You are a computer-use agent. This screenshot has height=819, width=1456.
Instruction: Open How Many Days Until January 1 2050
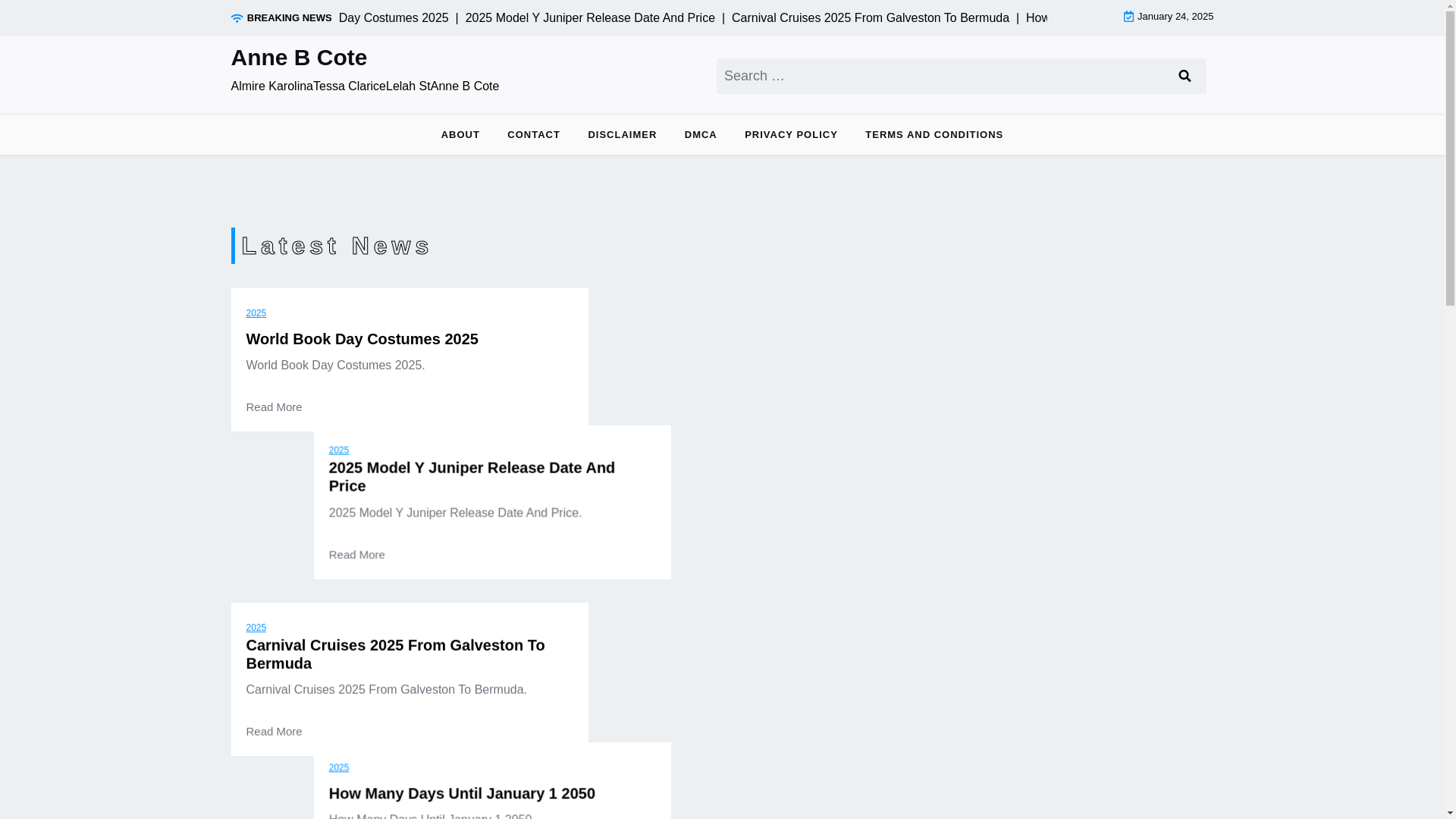462,793
